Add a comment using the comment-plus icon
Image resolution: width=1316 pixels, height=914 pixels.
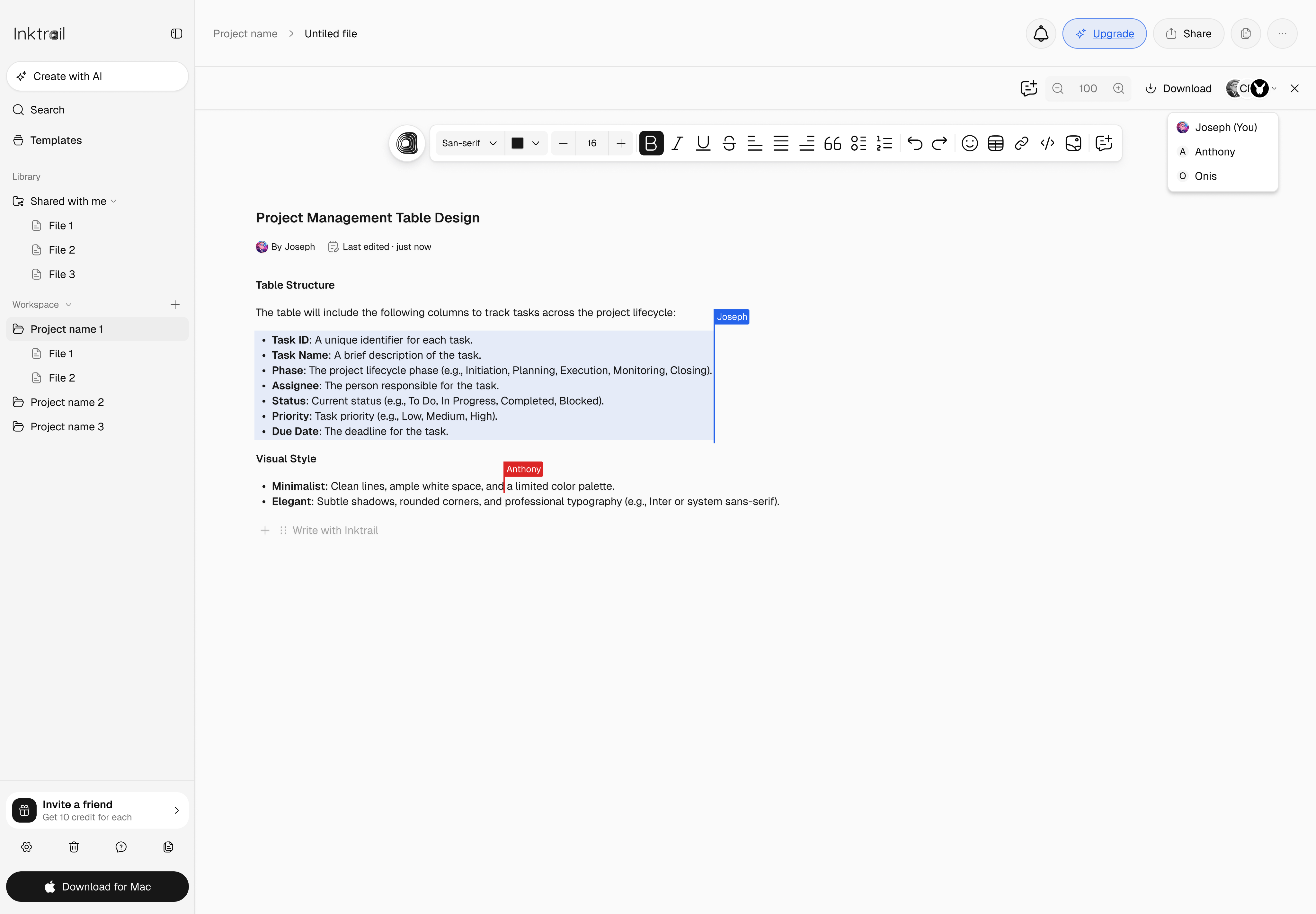[x=1104, y=143]
